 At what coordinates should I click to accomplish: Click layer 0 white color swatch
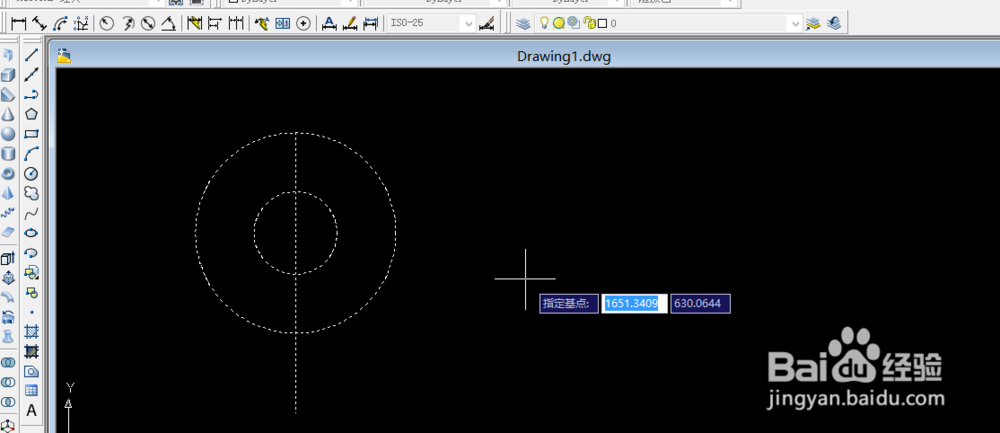tap(602, 24)
